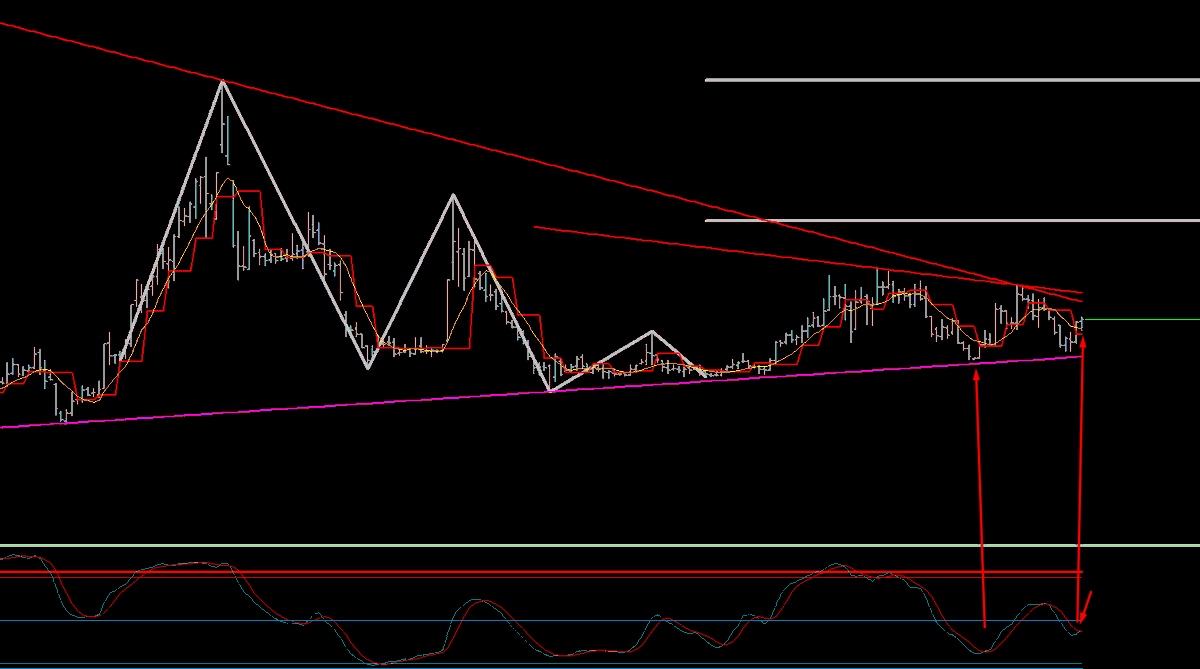Select the upper white horizontal line
This screenshot has height=669, width=1200.
[952, 80]
